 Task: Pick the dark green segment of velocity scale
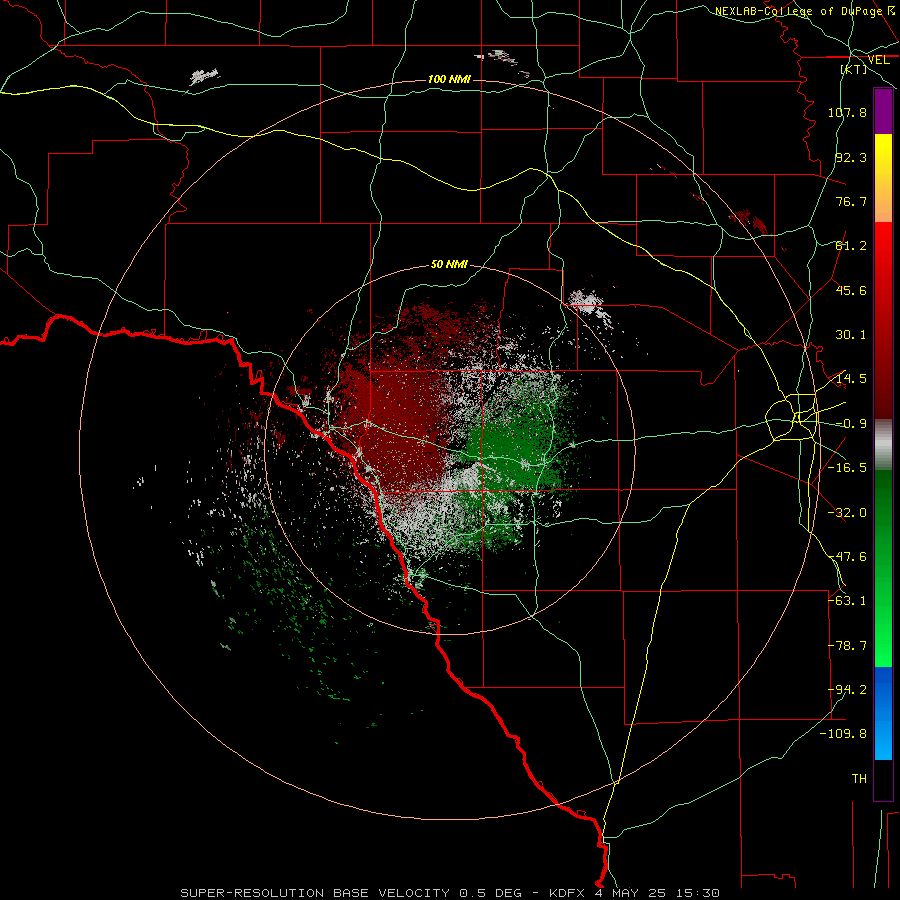883,499
